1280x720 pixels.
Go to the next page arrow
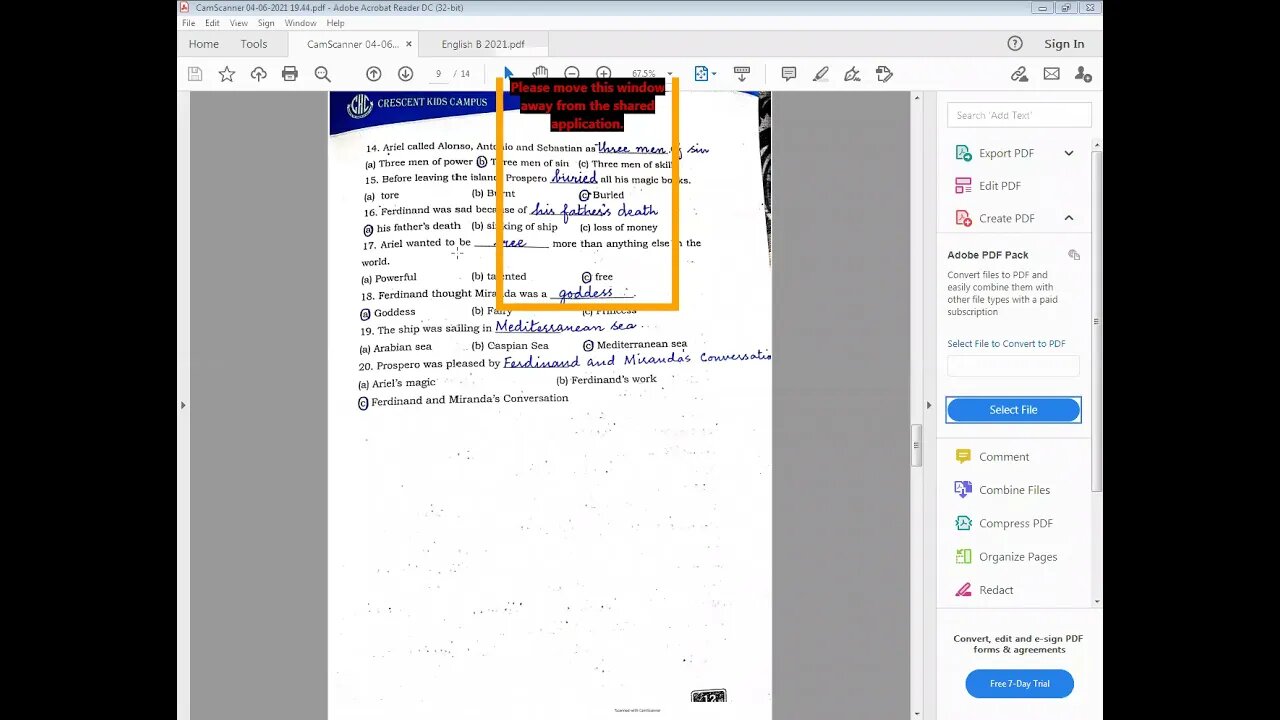pyautogui.click(x=405, y=74)
